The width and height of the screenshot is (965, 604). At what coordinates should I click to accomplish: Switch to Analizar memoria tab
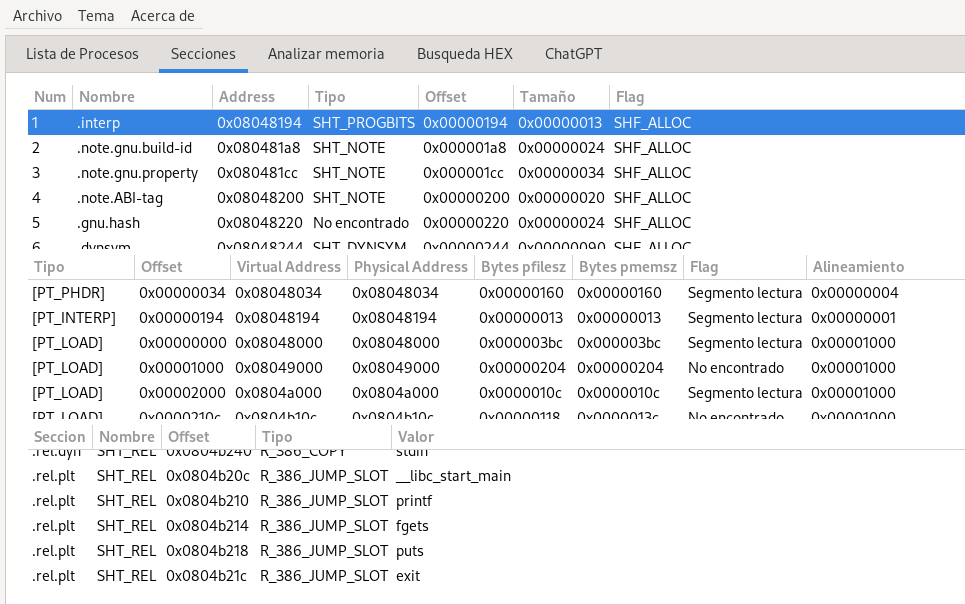(x=325, y=54)
